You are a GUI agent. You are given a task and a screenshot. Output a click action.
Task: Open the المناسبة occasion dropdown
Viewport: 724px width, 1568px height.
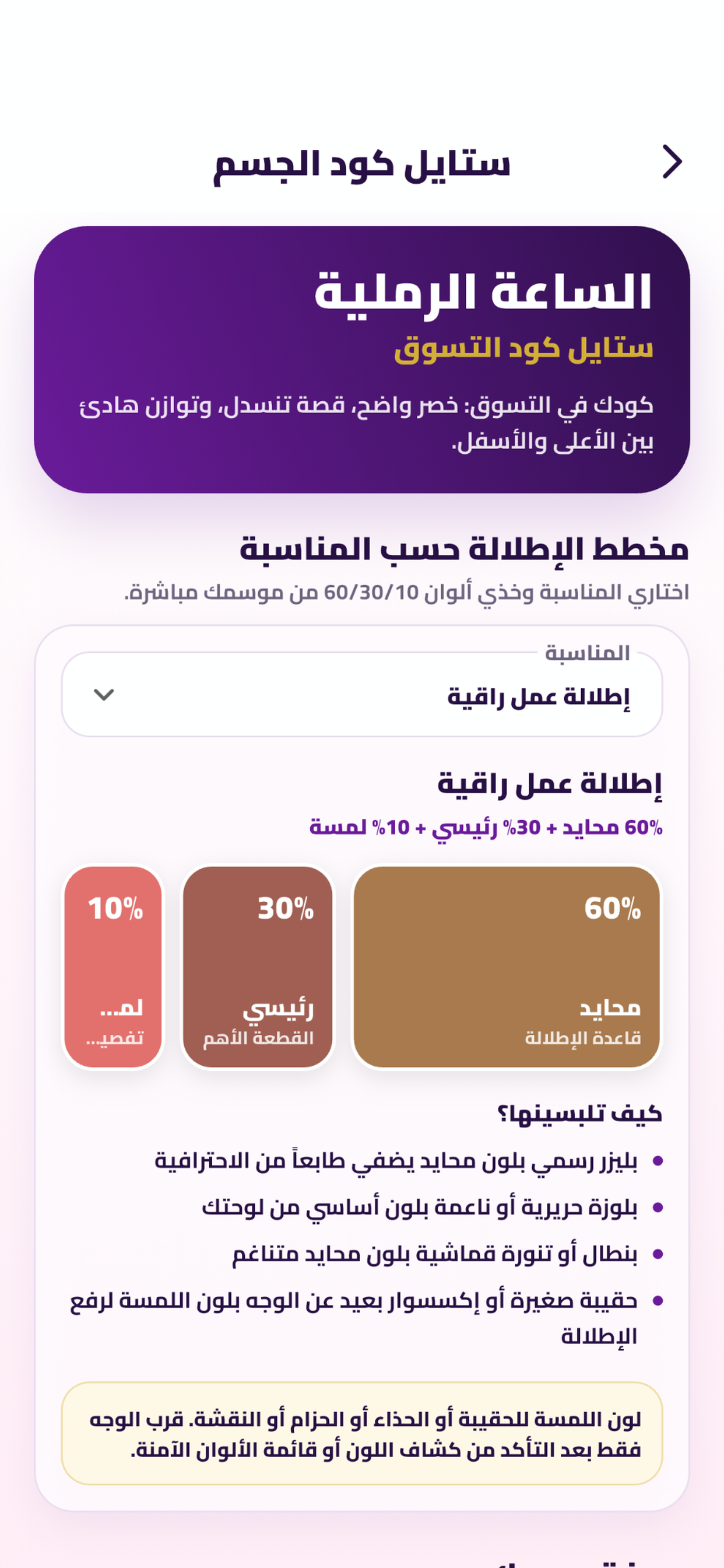pyautogui.click(x=362, y=695)
